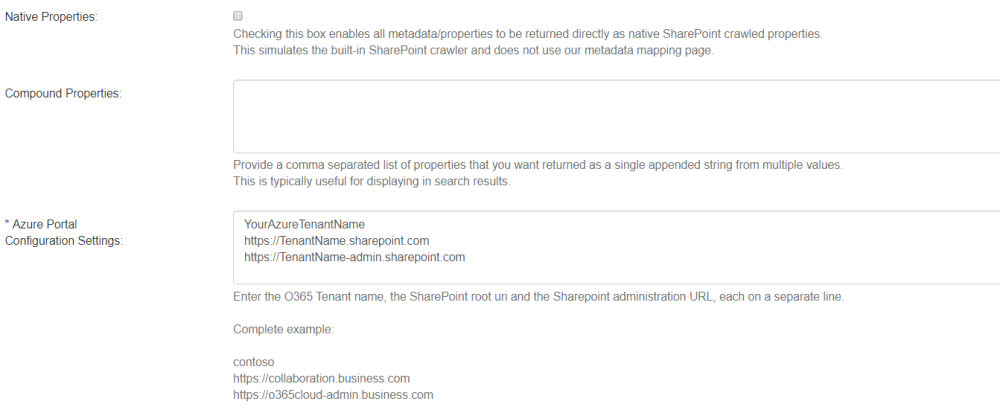Viewport: 1000px width, 413px height.
Task: Click the https://collaboration.business.com example URL
Action: [x=321, y=378]
